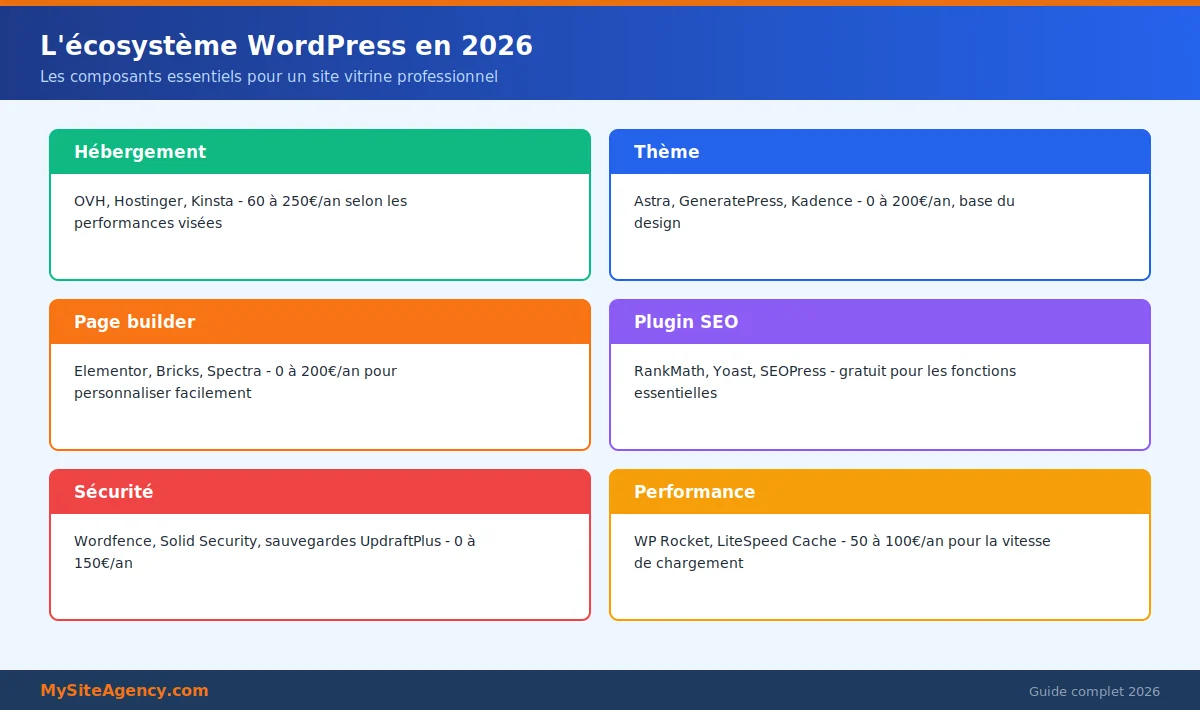Click the OVH, Hostinger, Kinsta description text

(241, 212)
